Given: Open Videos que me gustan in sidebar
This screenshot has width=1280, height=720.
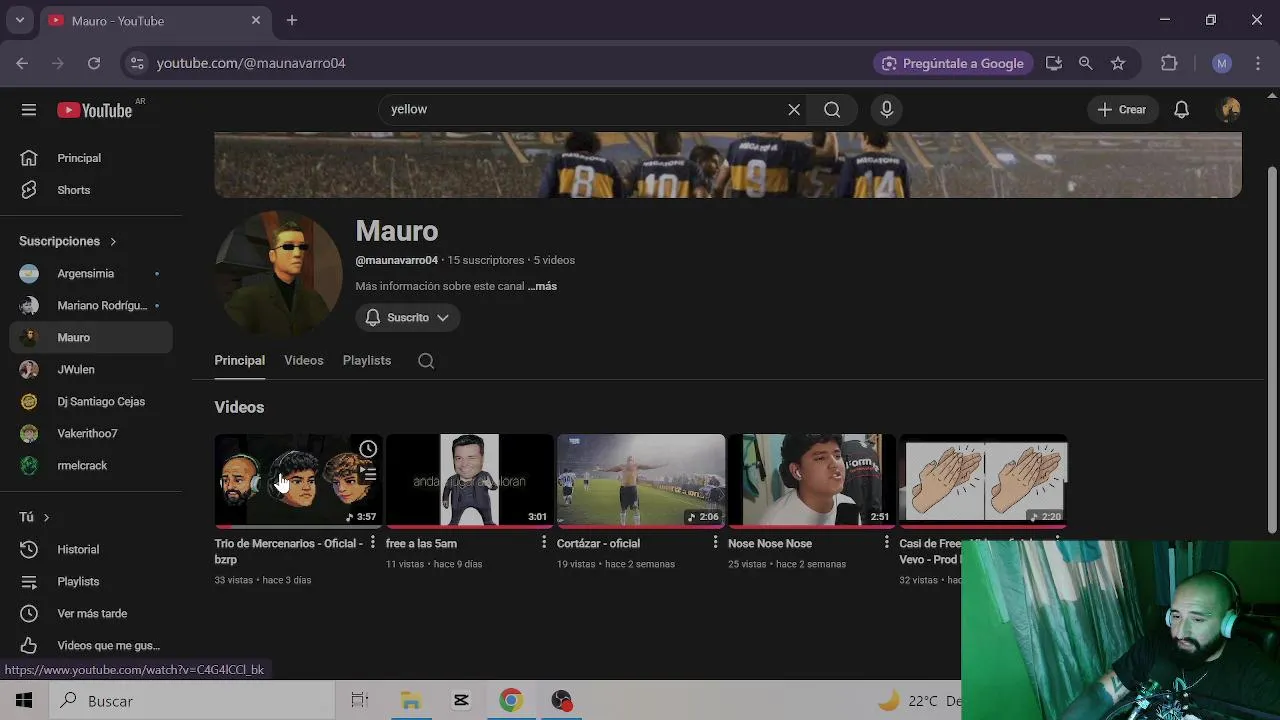Looking at the screenshot, I should click(x=91, y=645).
